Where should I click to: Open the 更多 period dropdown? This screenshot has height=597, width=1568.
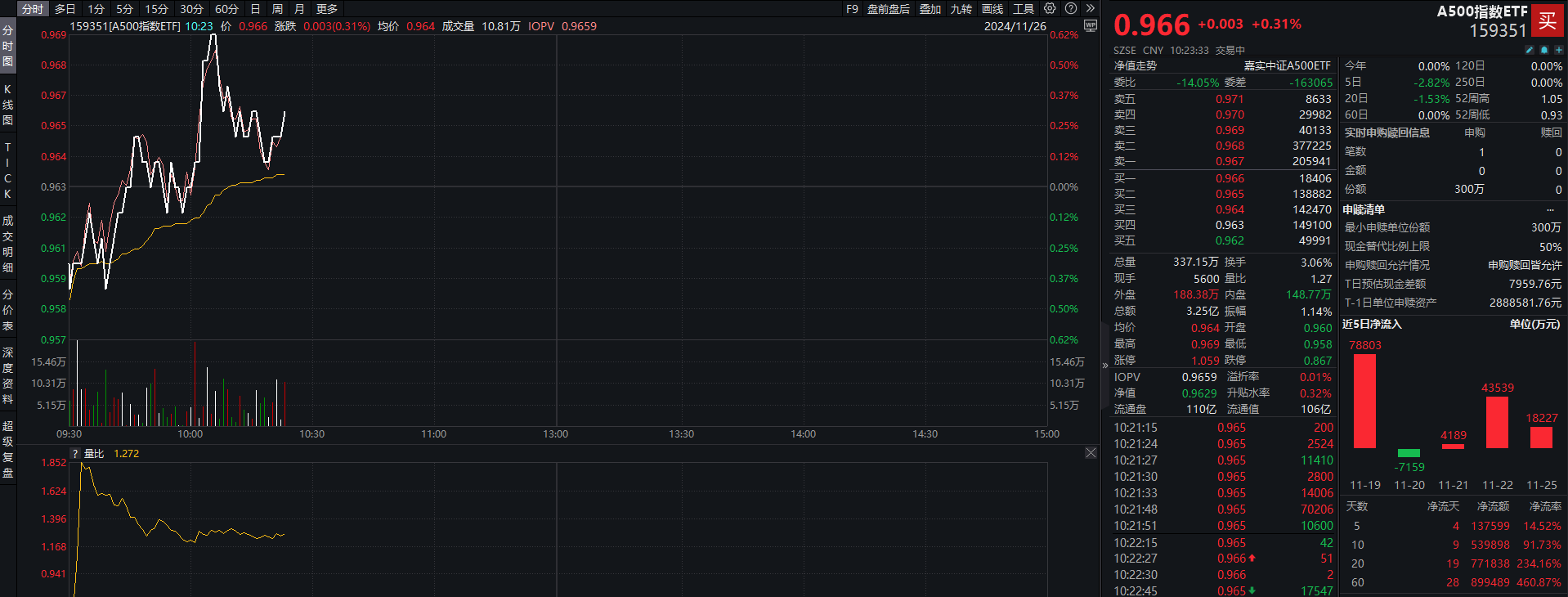click(x=327, y=9)
